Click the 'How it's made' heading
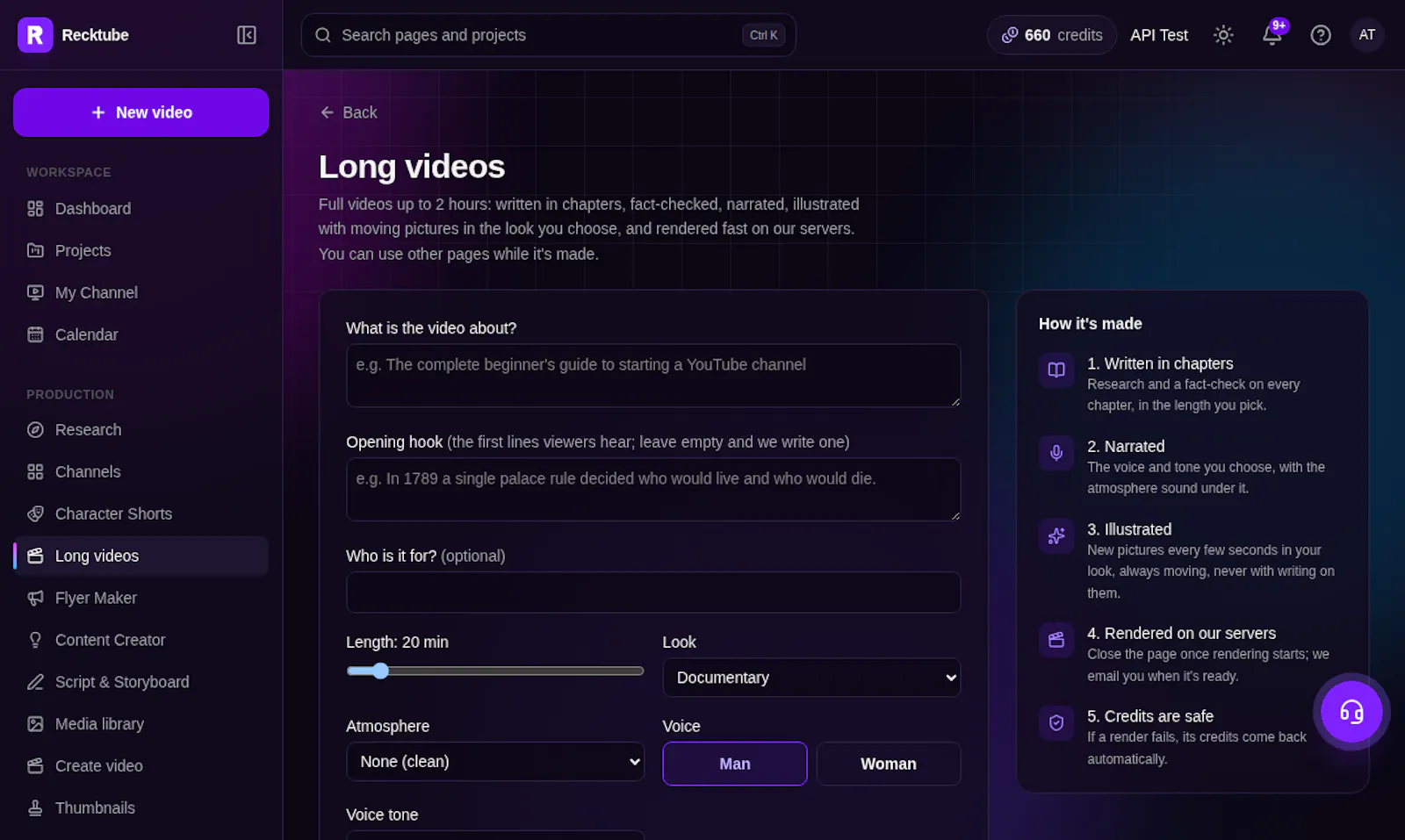 tap(1091, 324)
